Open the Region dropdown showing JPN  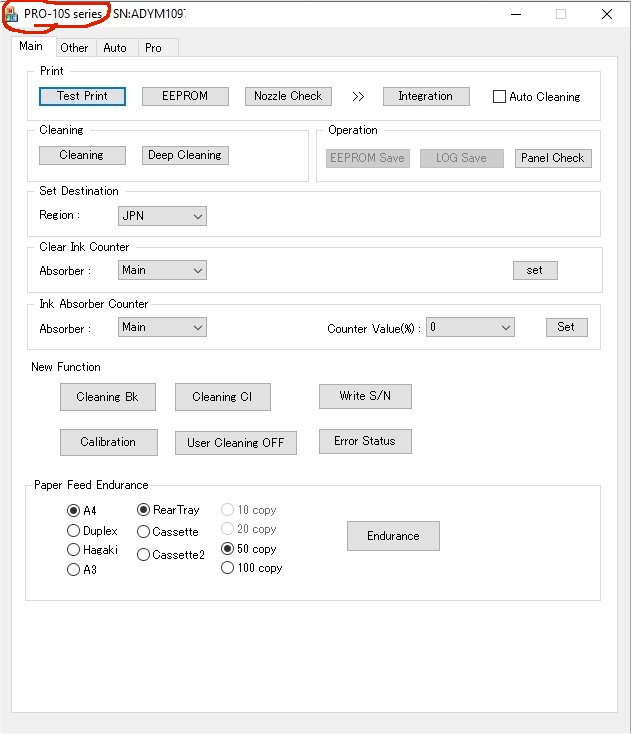tap(162, 216)
